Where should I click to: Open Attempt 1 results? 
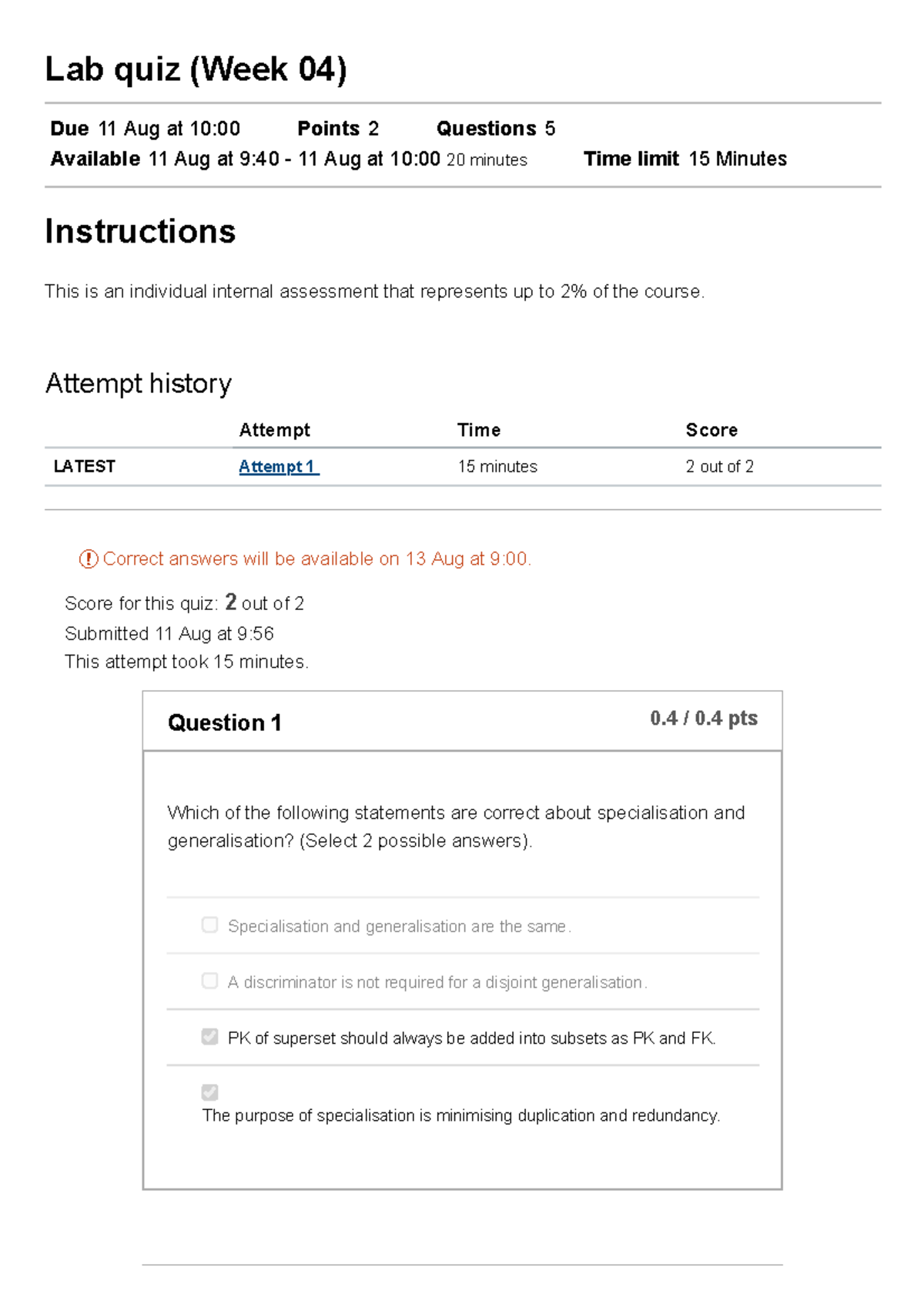point(278,466)
